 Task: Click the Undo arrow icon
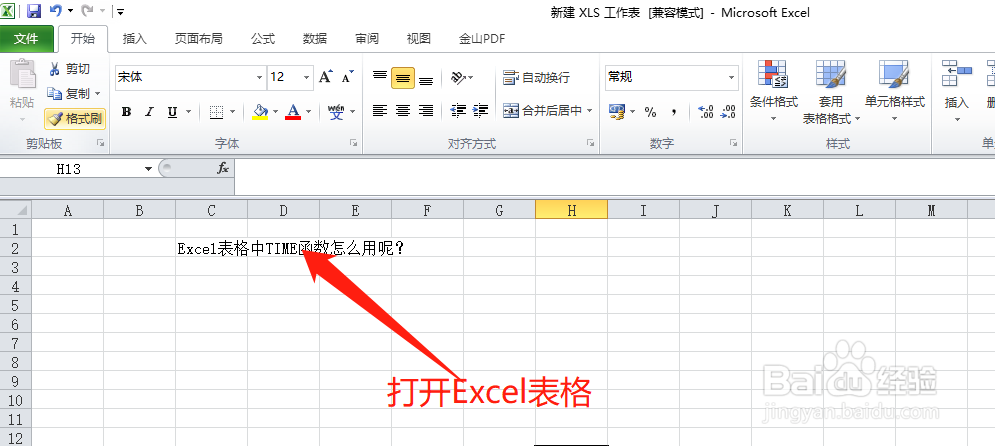(x=55, y=11)
